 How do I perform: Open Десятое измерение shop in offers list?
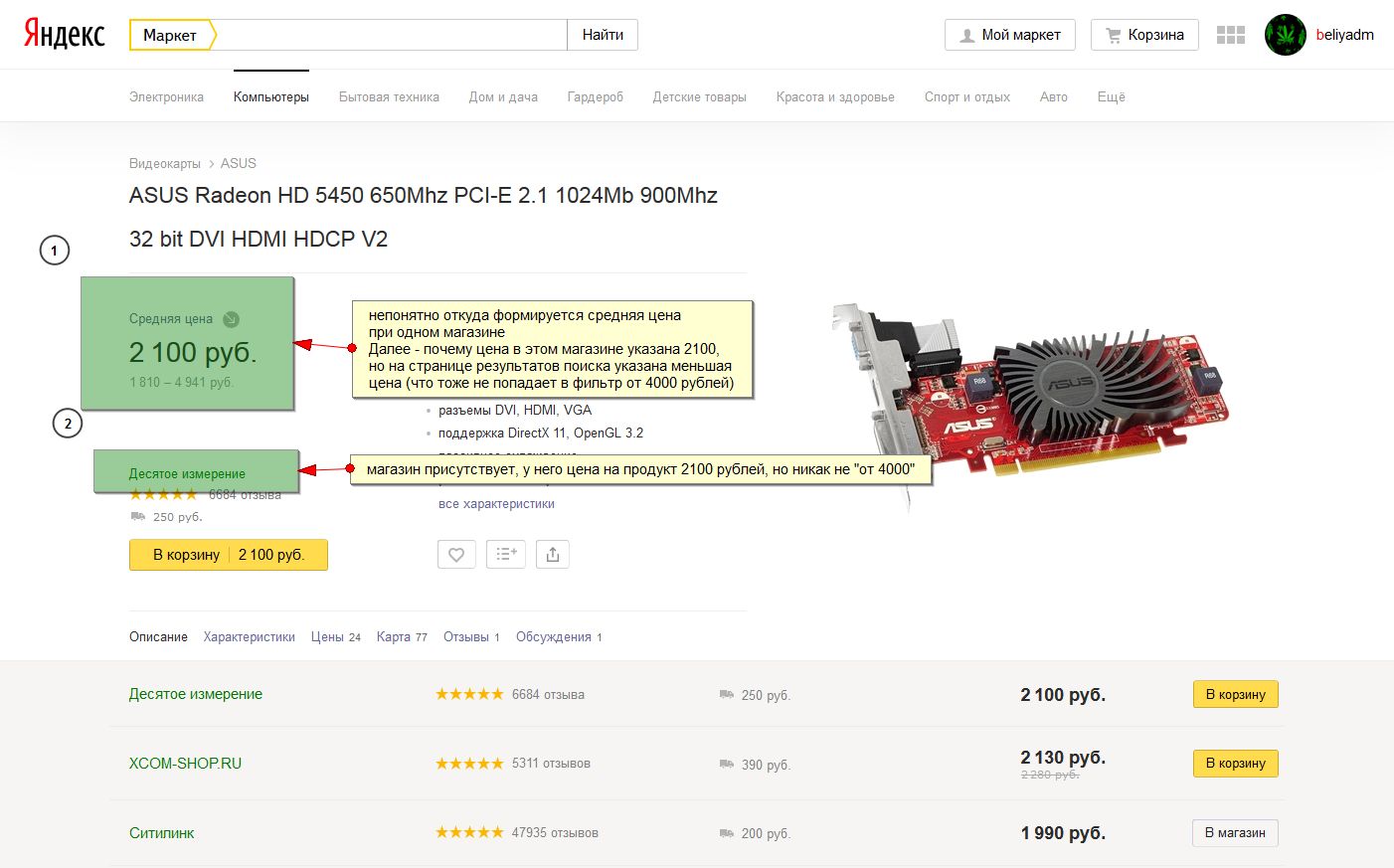(x=196, y=694)
